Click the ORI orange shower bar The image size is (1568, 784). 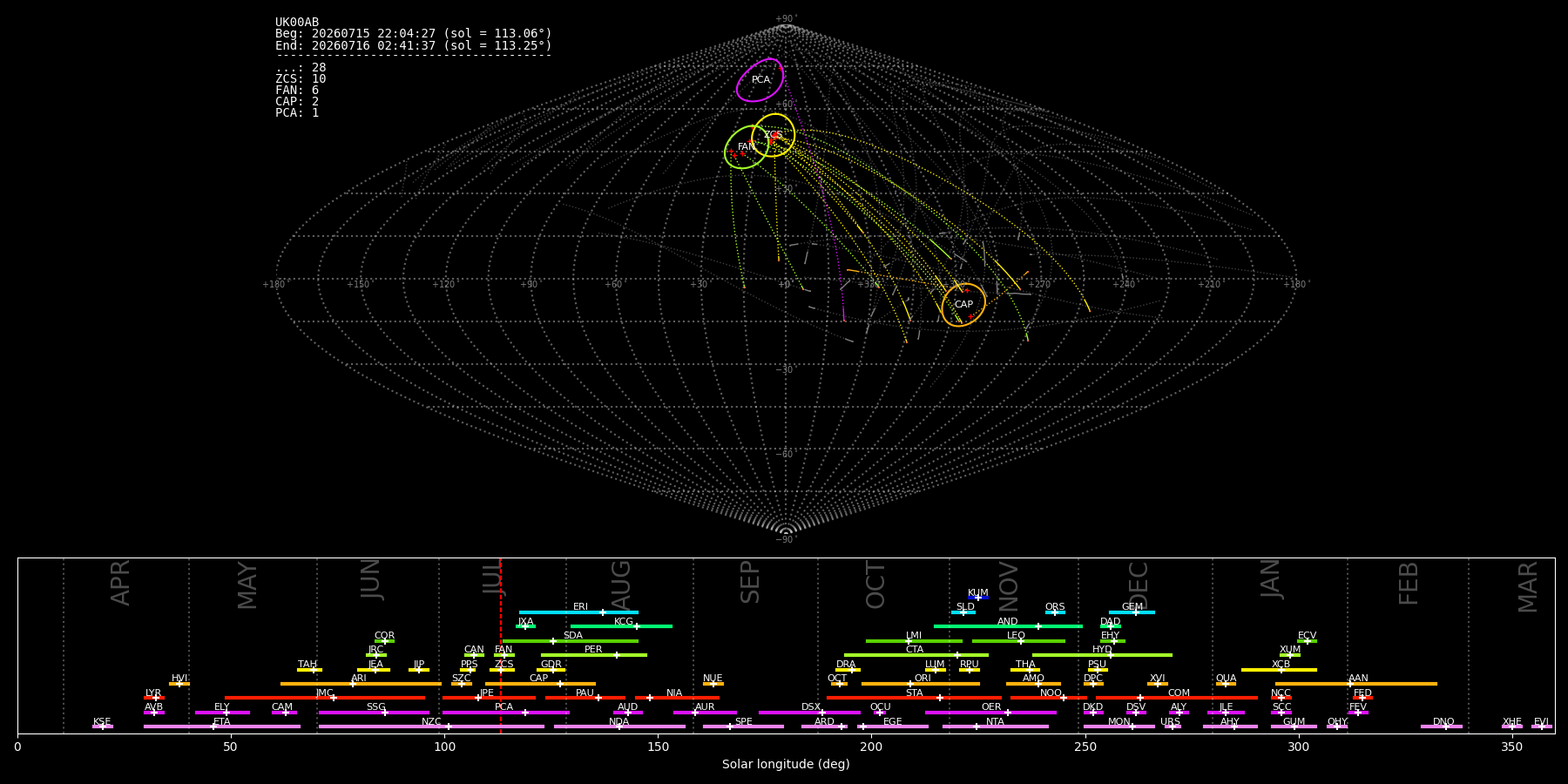(x=921, y=684)
